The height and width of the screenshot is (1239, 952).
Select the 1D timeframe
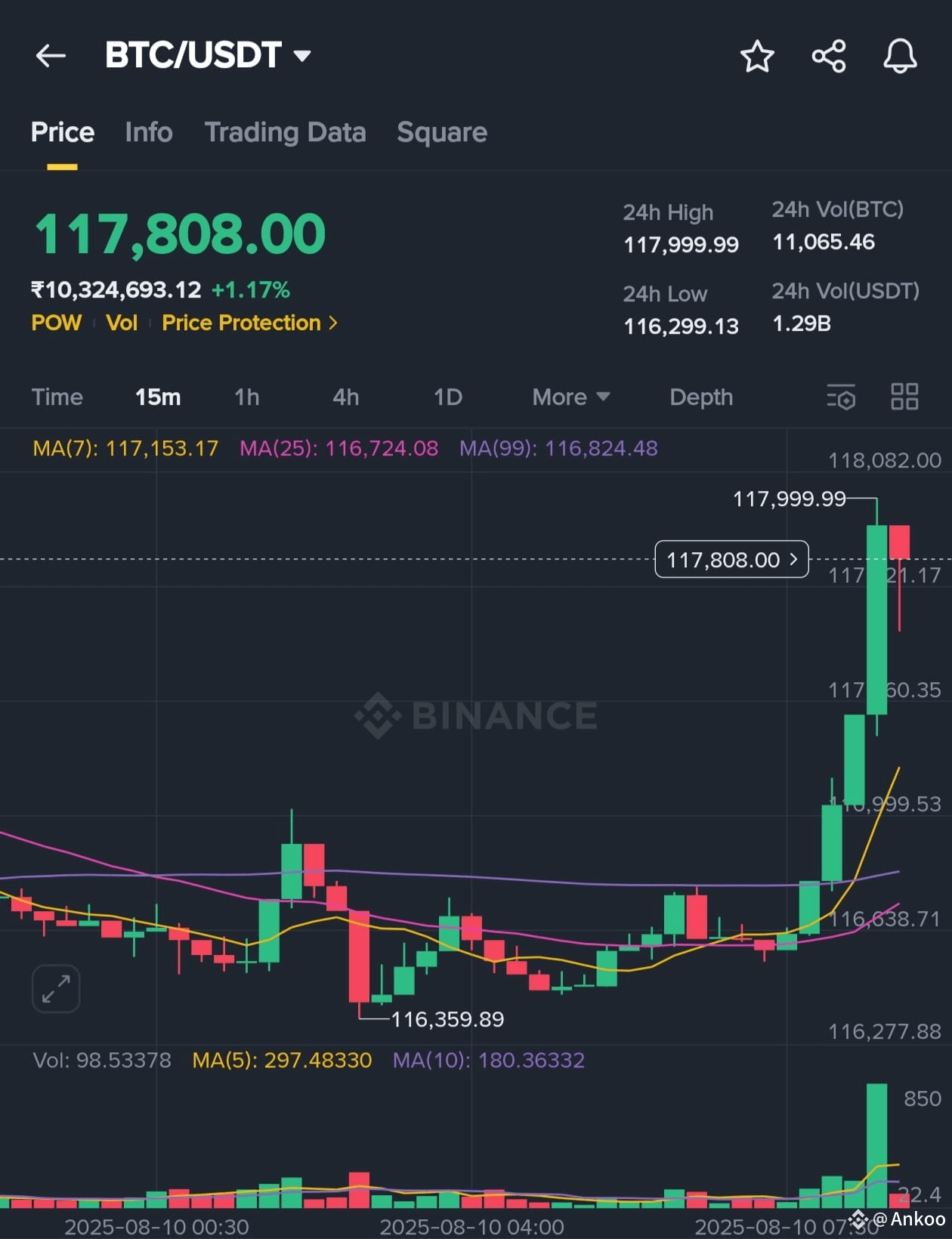point(448,397)
